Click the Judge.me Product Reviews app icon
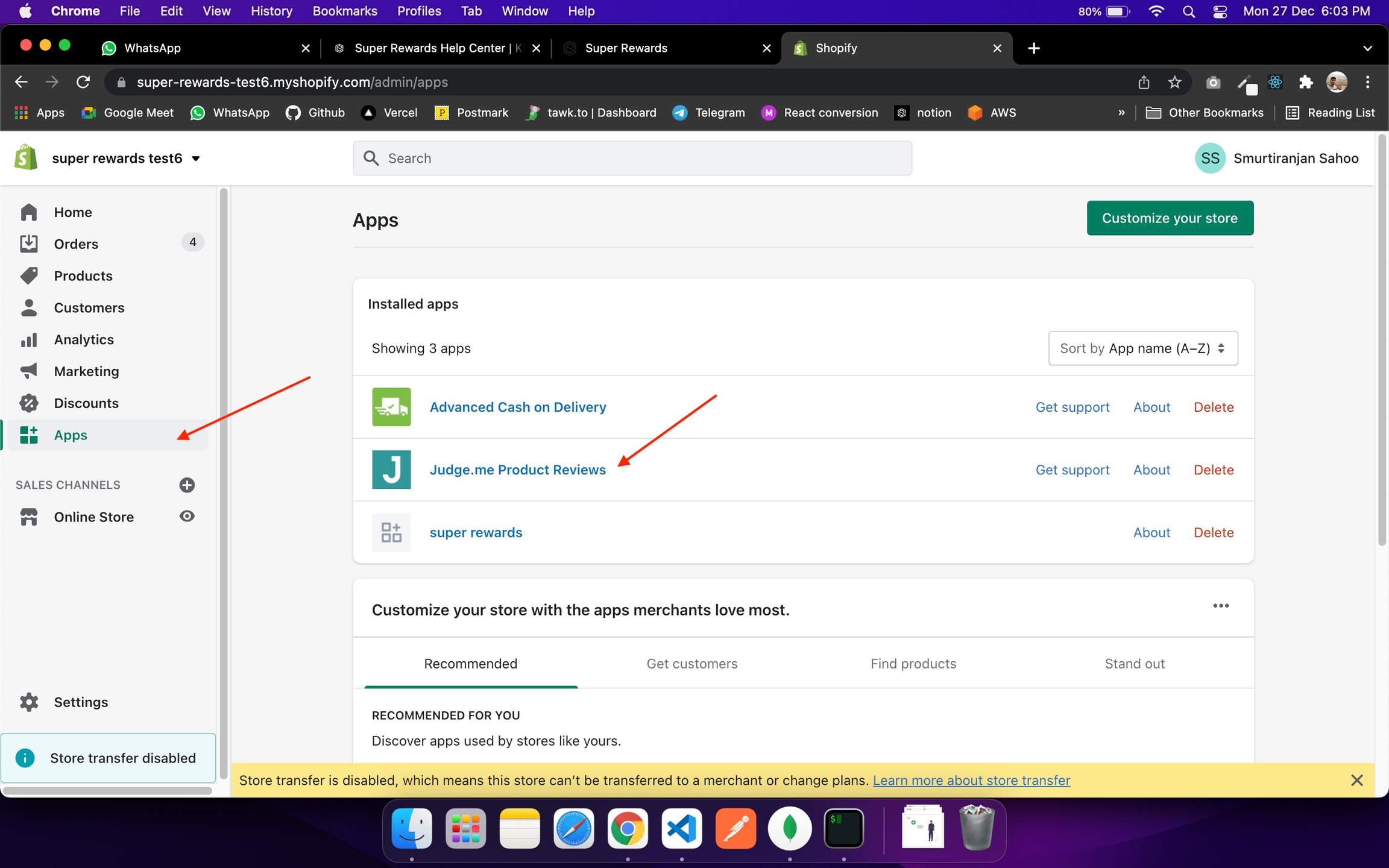Viewport: 1389px width, 868px height. point(391,470)
